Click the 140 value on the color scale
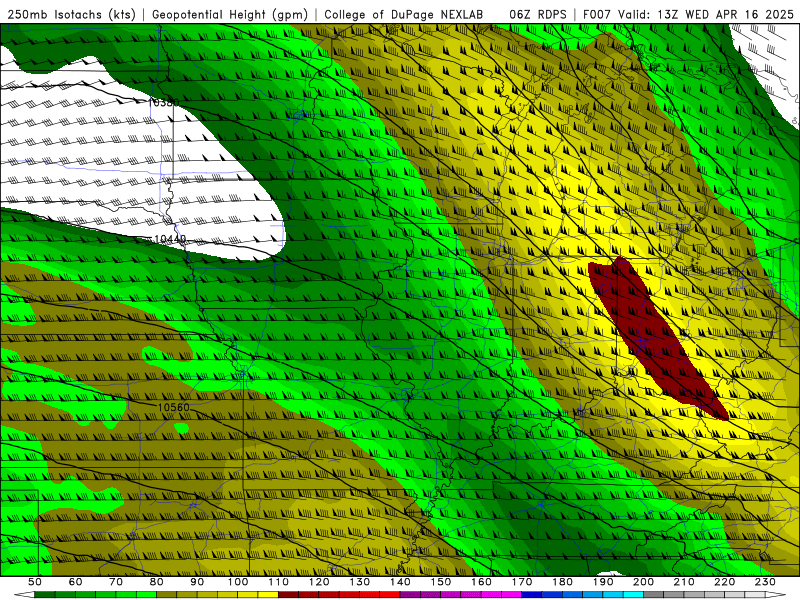This screenshot has width=800, height=600. (x=400, y=582)
